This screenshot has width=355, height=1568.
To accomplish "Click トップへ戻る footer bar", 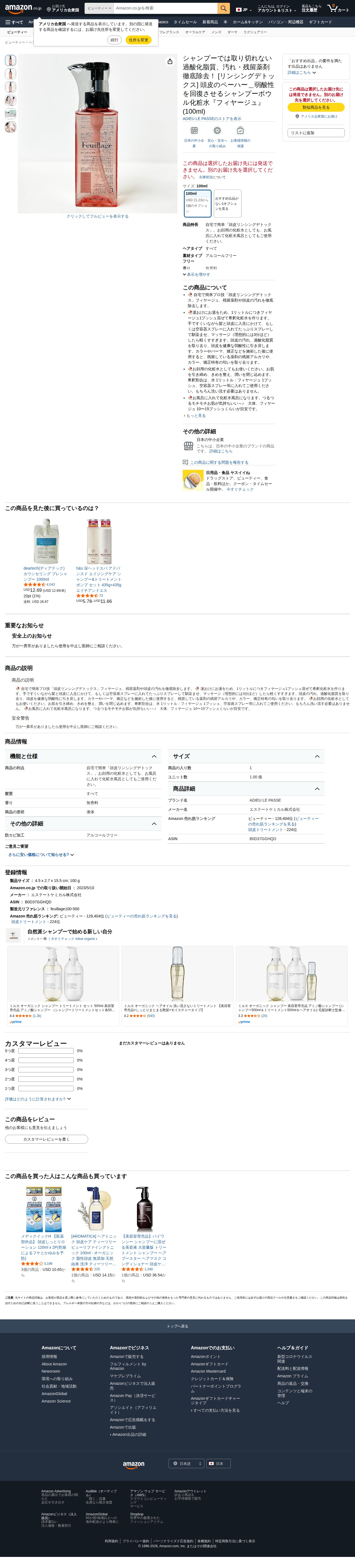I will coord(177,1326).
